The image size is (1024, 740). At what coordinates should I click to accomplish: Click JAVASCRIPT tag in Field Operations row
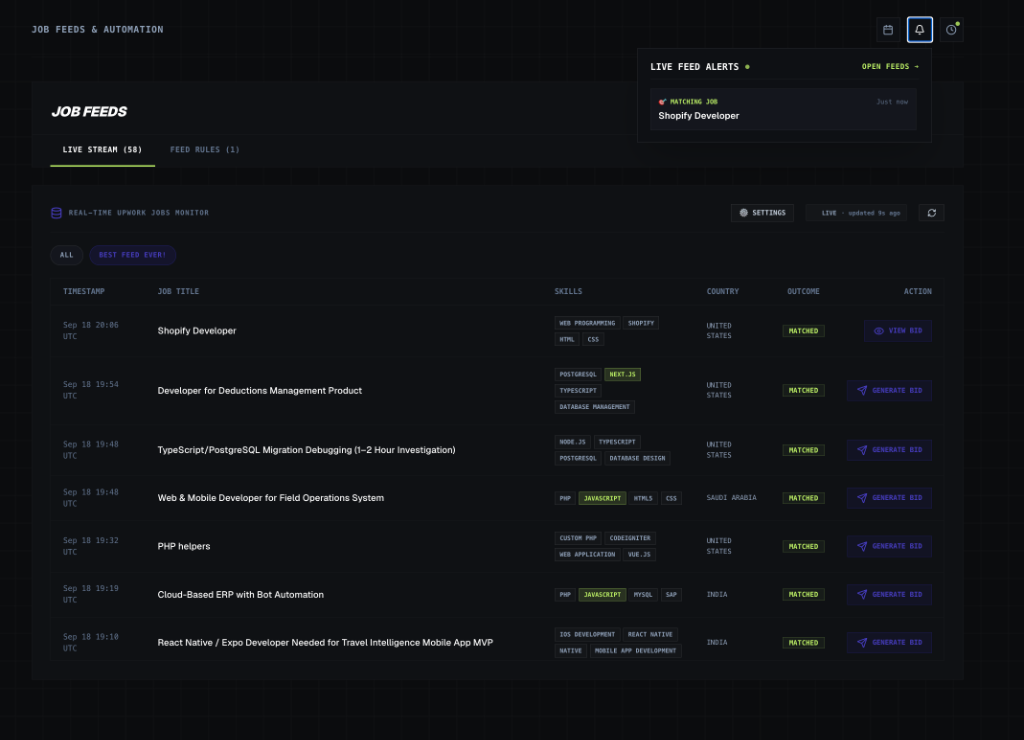[602, 498]
